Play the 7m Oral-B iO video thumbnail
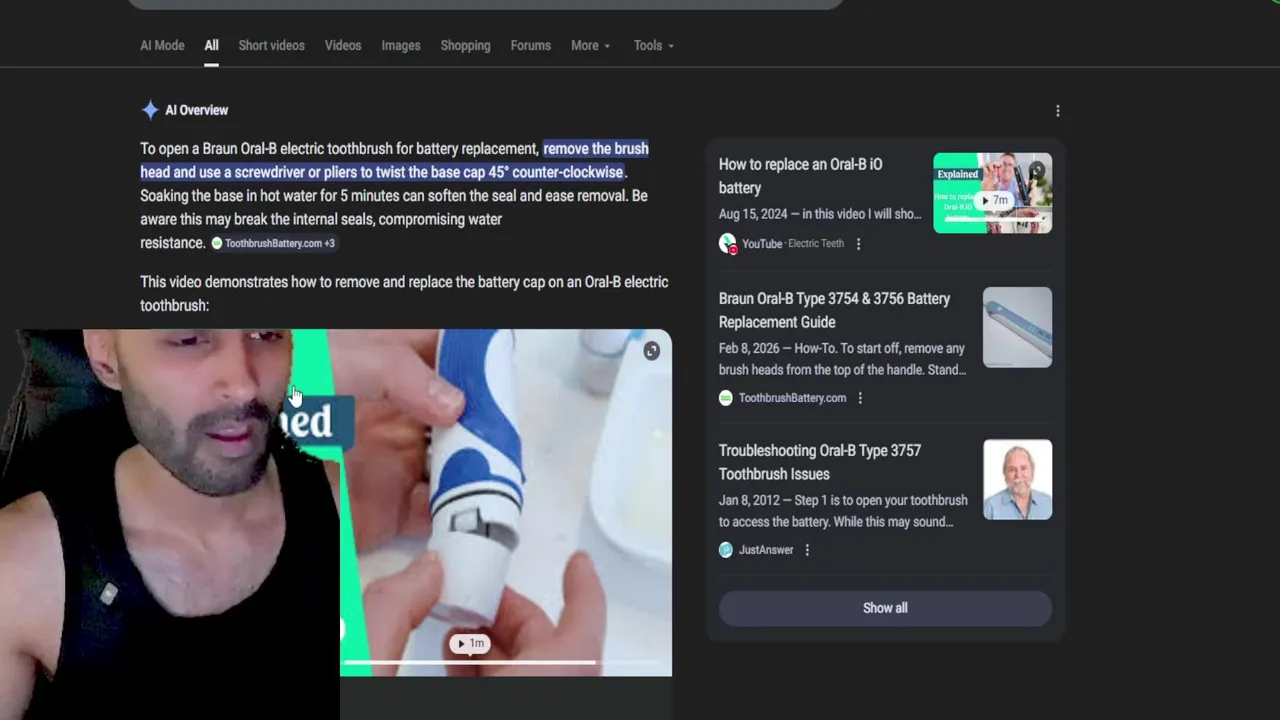 click(x=992, y=193)
